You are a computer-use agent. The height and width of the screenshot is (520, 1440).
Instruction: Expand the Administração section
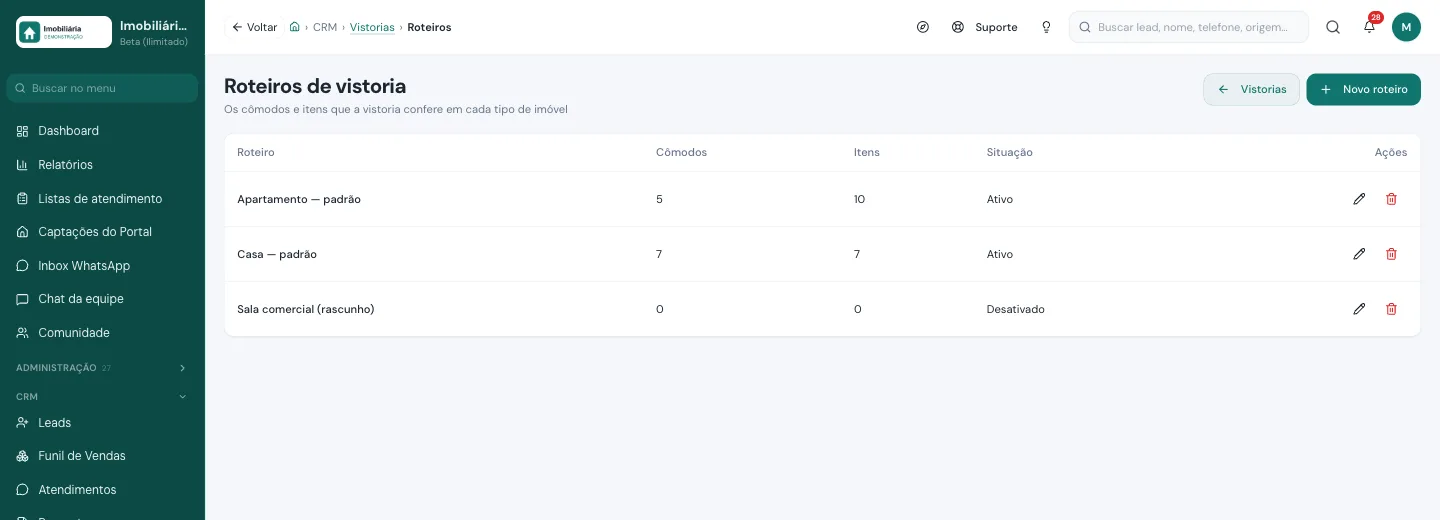point(102,368)
